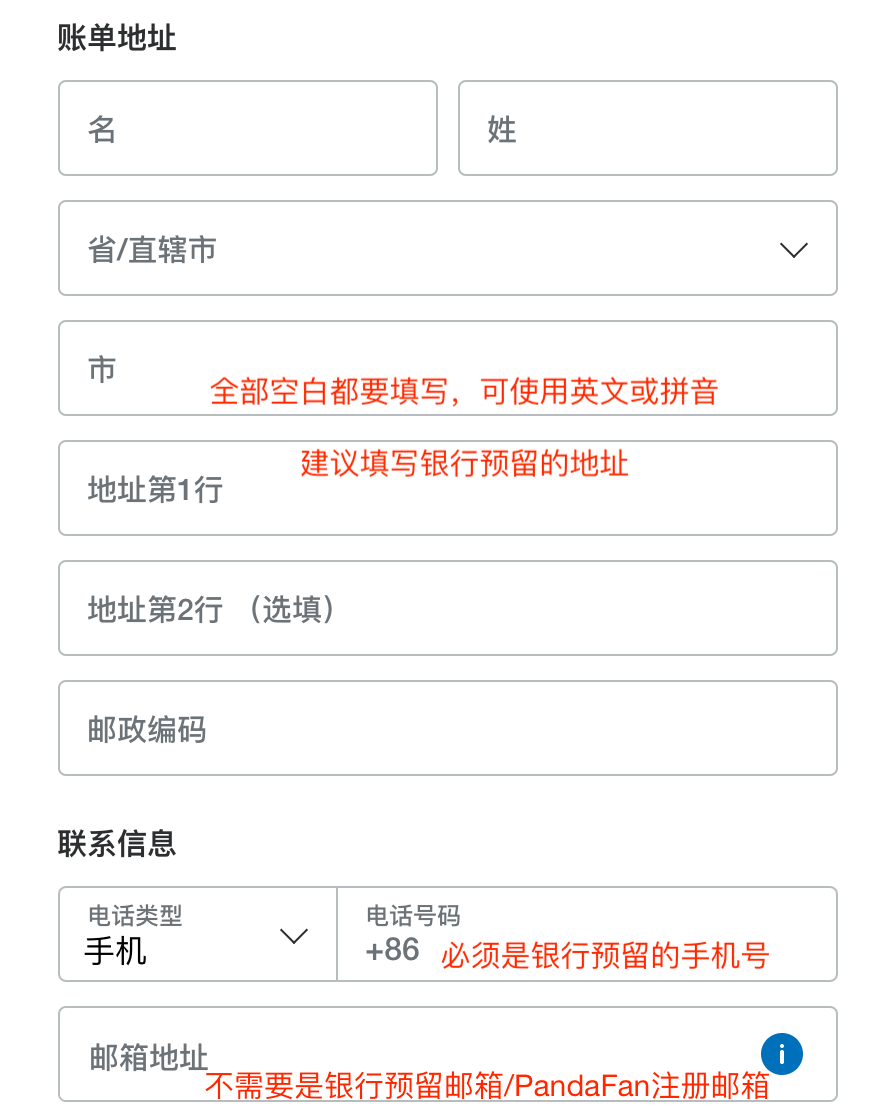This screenshot has width=894, height=1120.
Task: Click the 姓 last name field
Action: [x=647, y=128]
